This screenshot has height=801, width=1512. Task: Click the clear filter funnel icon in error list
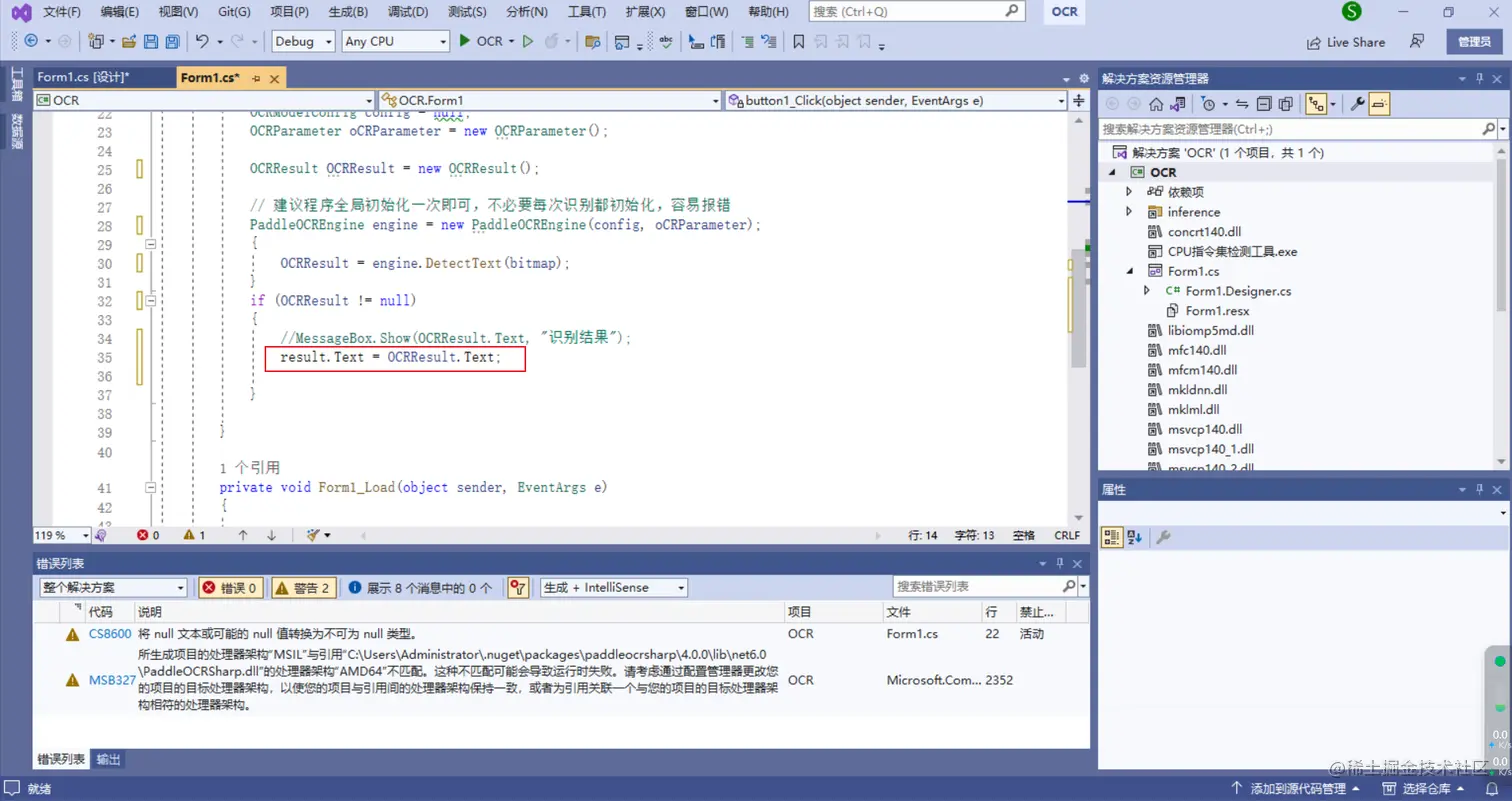(x=517, y=588)
